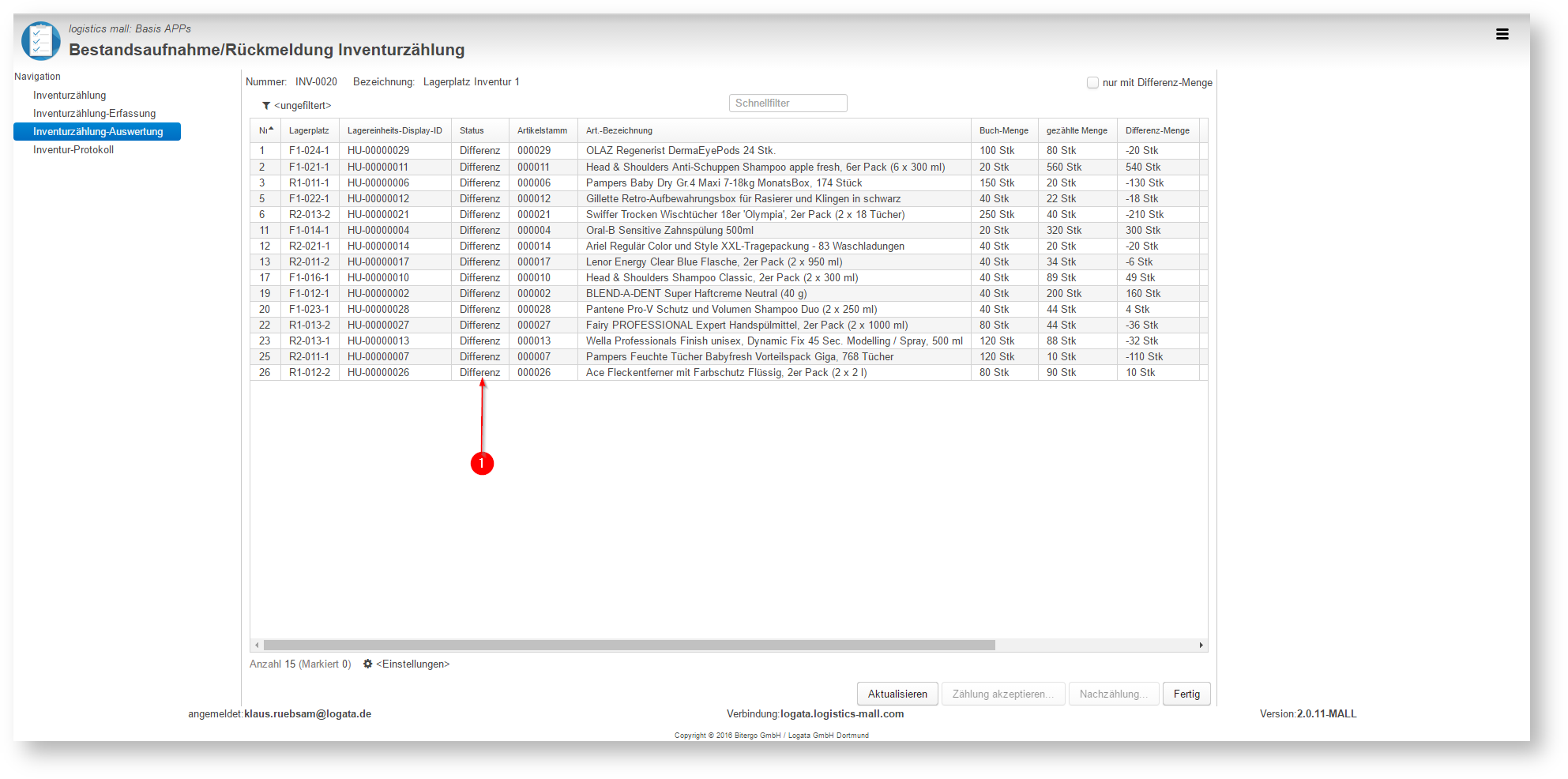Click Lagerplatz cell R2-013-2
Viewport: 1568px width, 779px height.
pyautogui.click(x=310, y=215)
